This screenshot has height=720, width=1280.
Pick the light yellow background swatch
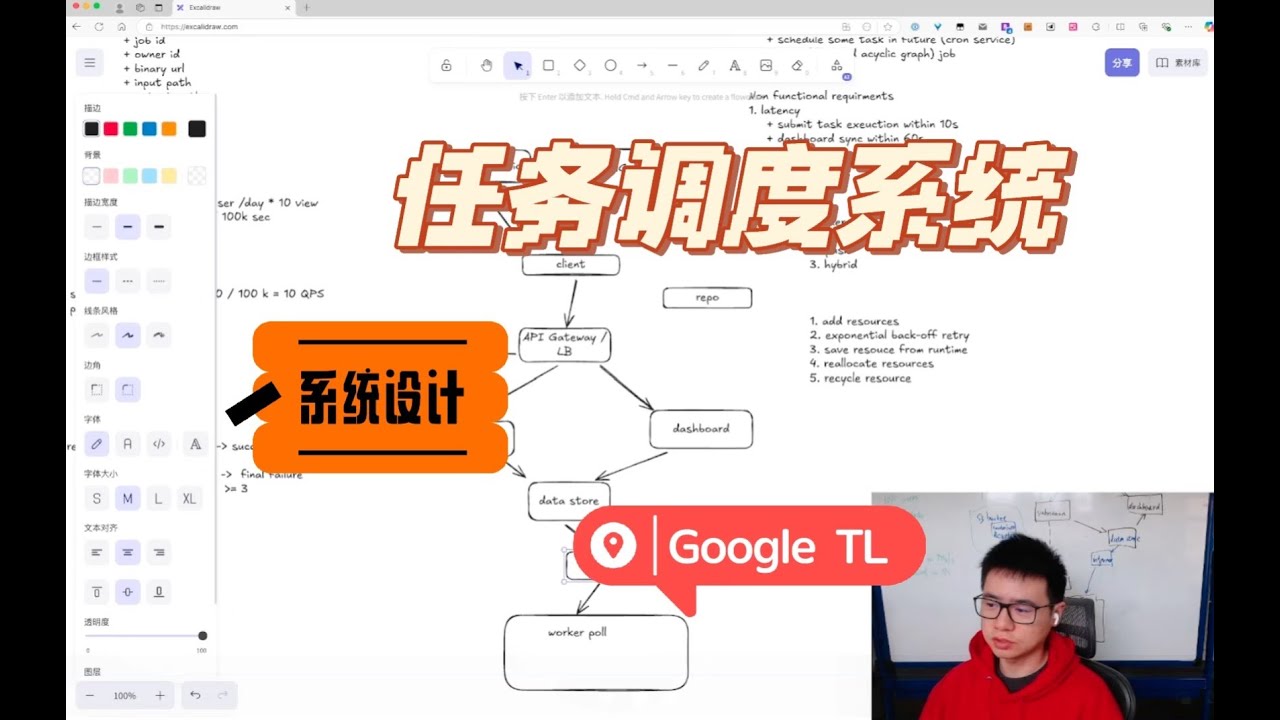coord(169,176)
